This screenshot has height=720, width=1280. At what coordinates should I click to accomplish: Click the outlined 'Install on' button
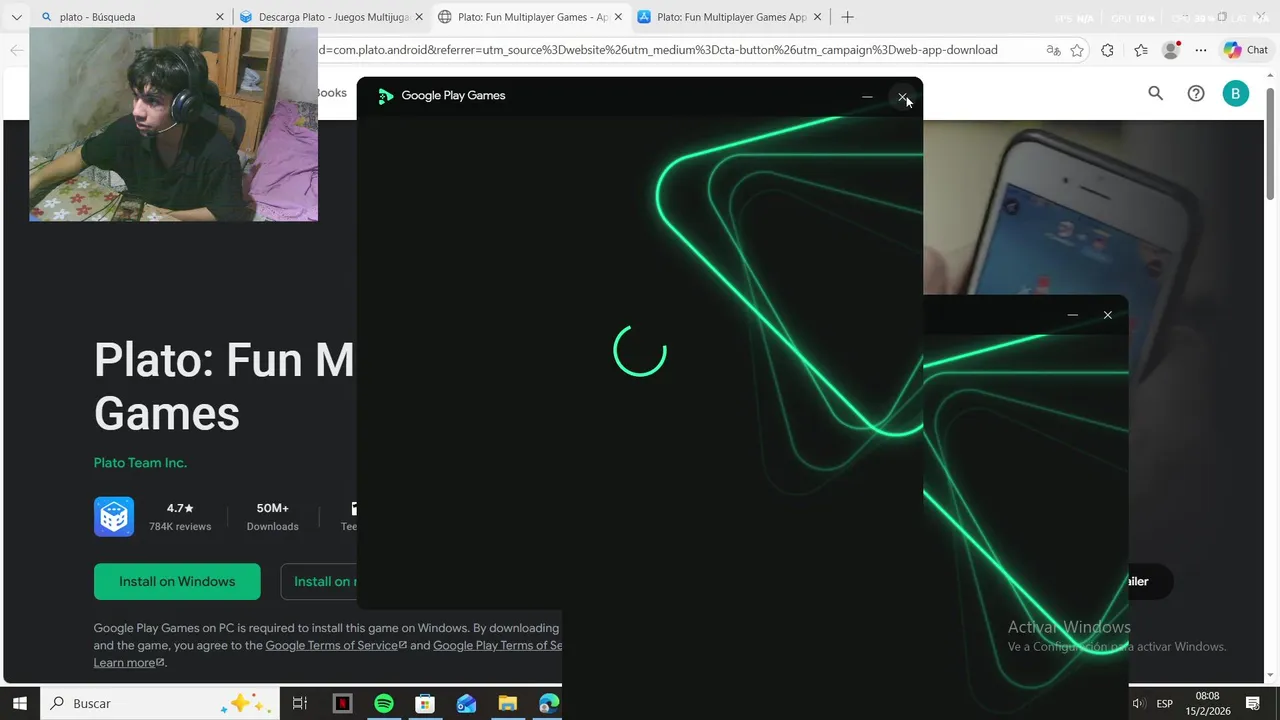pyautogui.click(x=320, y=582)
